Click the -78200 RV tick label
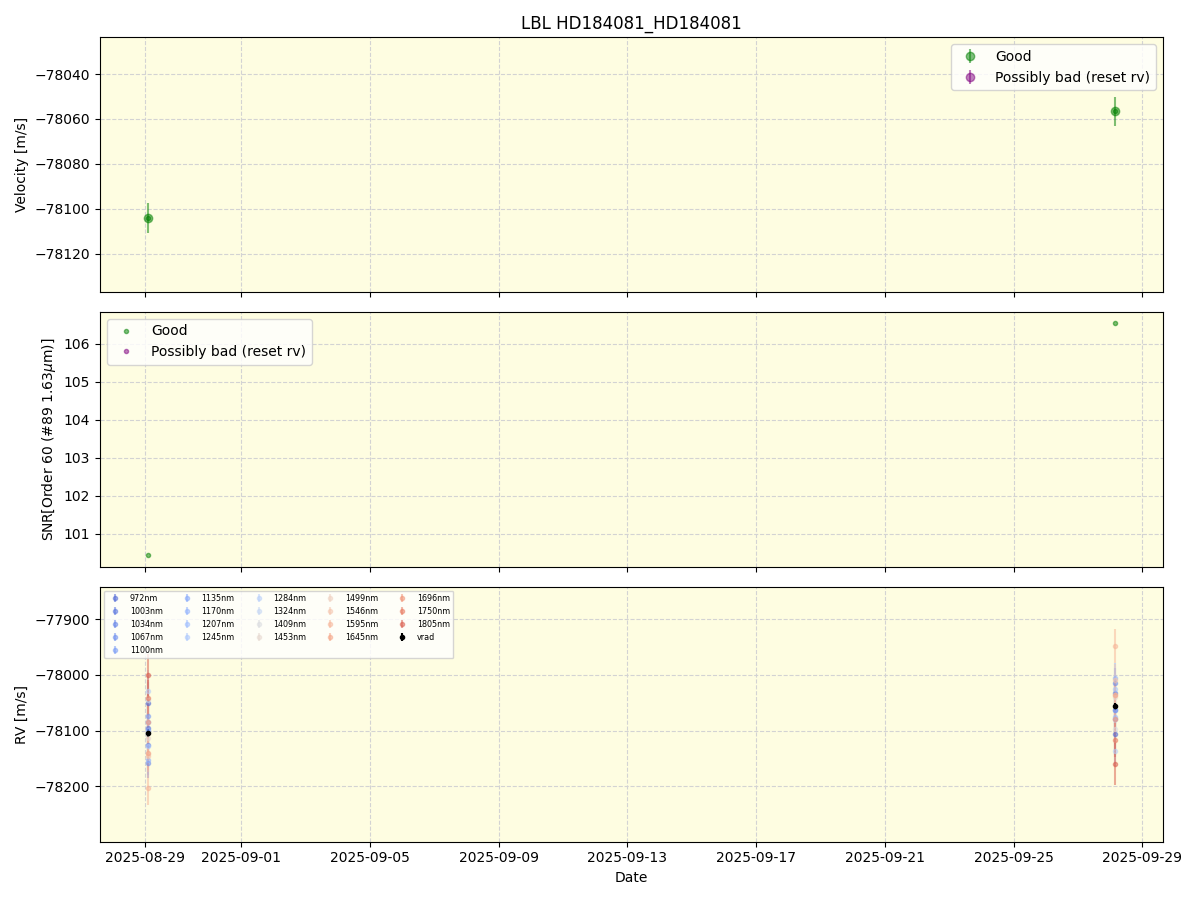Screen dimensions: 1200x900 (65, 788)
